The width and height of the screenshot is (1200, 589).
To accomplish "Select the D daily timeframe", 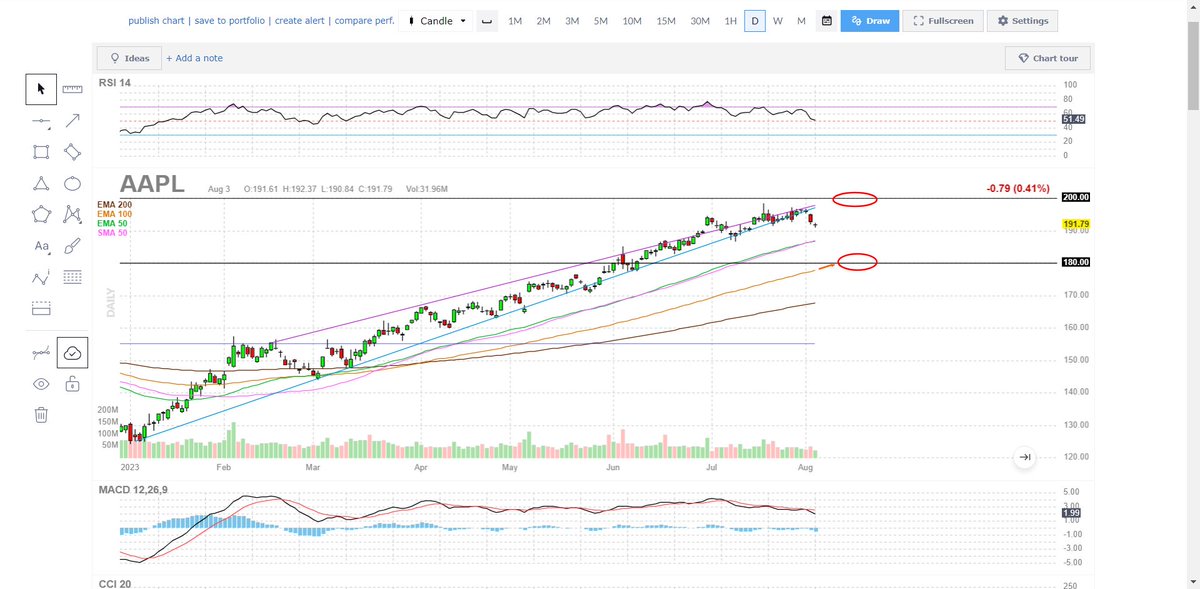I will 755,21.
